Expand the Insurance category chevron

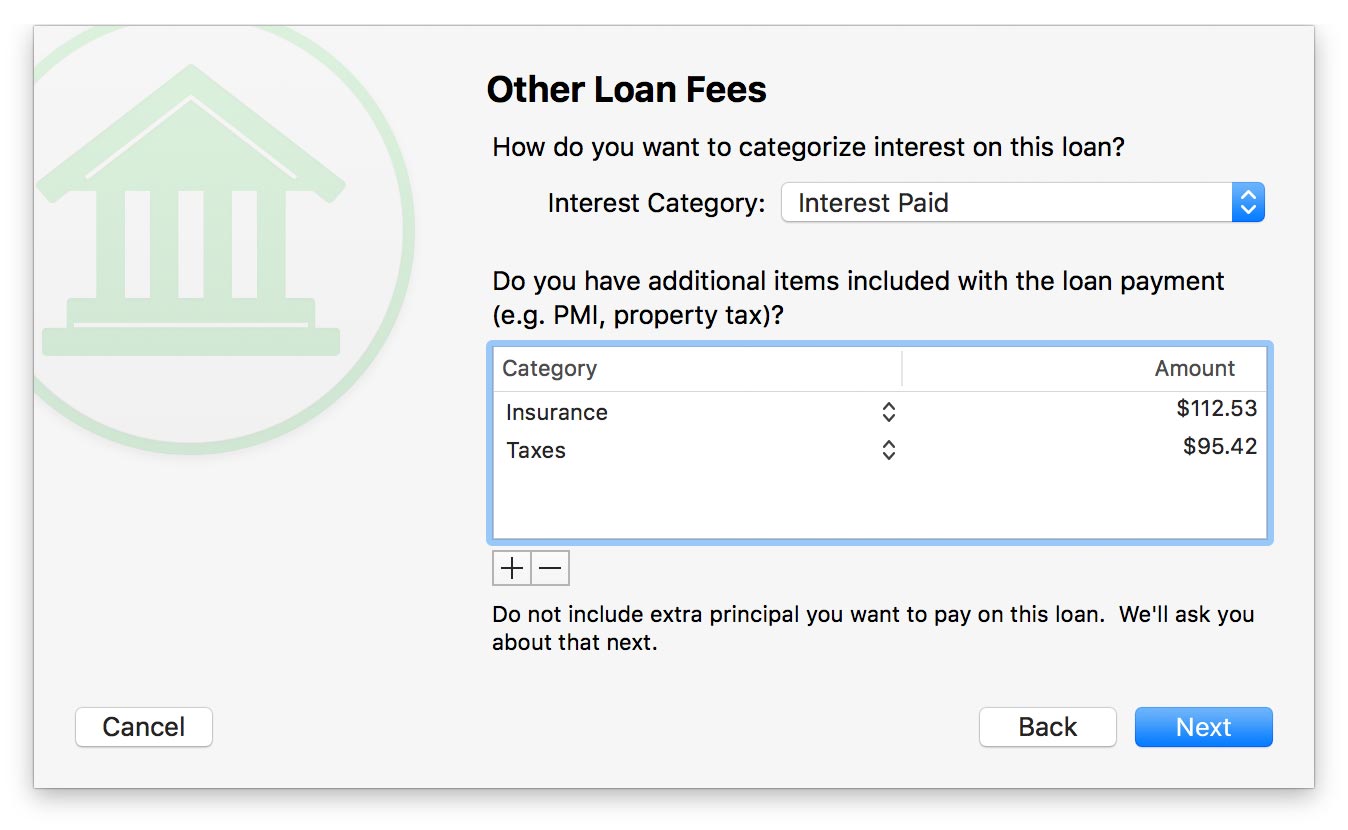click(888, 412)
